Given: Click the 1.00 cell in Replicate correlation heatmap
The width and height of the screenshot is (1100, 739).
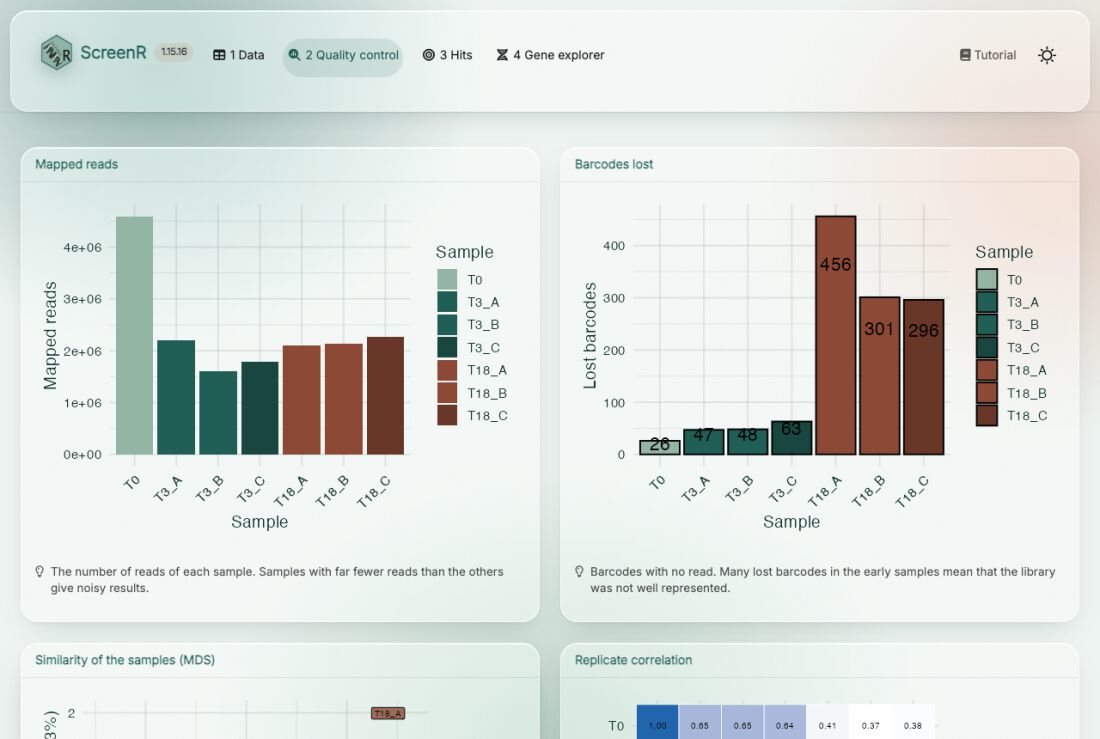Looking at the screenshot, I should (657, 722).
